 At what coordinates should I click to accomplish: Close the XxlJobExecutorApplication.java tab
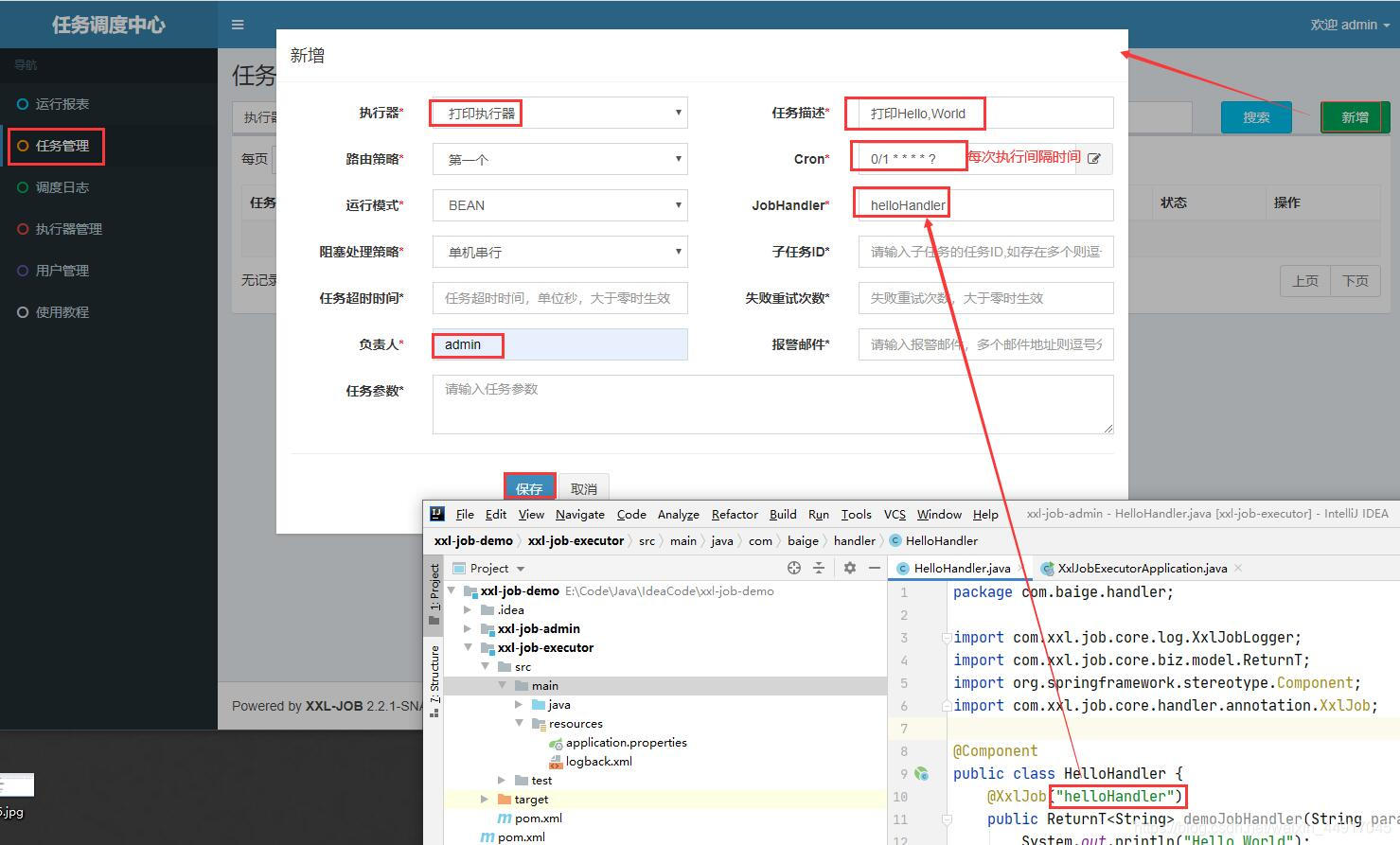click(1238, 568)
